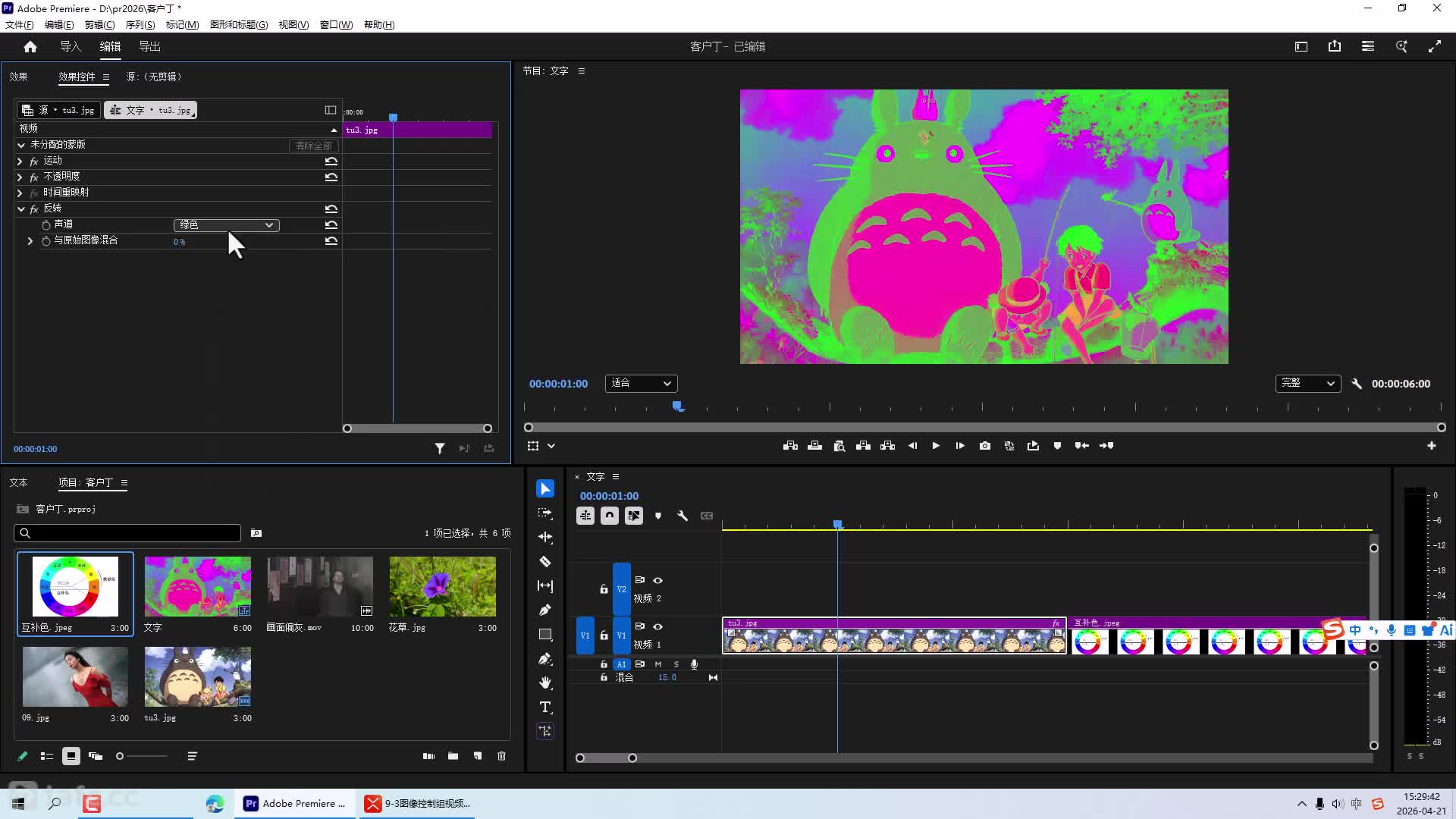Toggle animation stopwatch for 声道
The image size is (1456, 819).
click(x=46, y=225)
